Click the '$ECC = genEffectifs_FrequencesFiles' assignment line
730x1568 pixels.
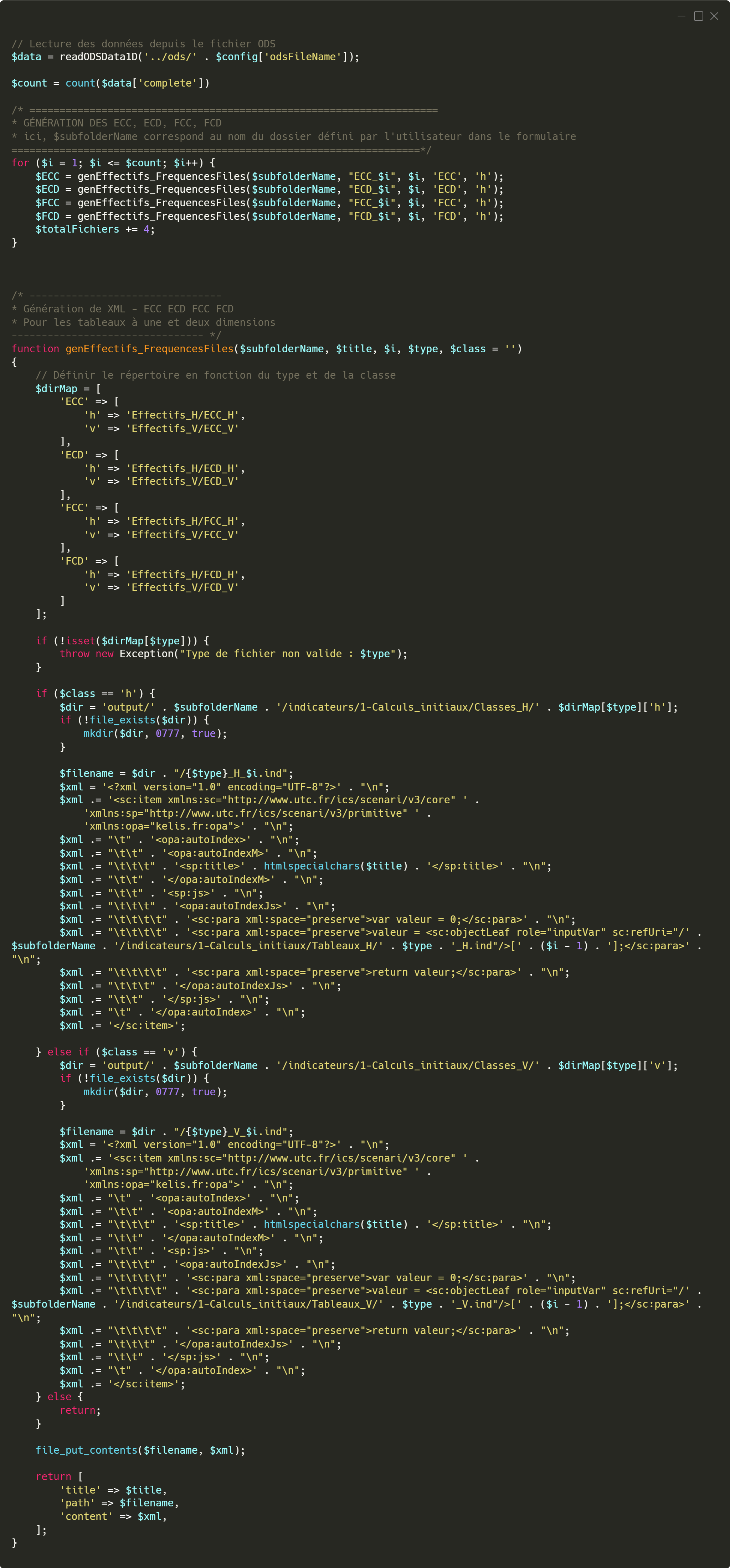click(x=269, y=177)
